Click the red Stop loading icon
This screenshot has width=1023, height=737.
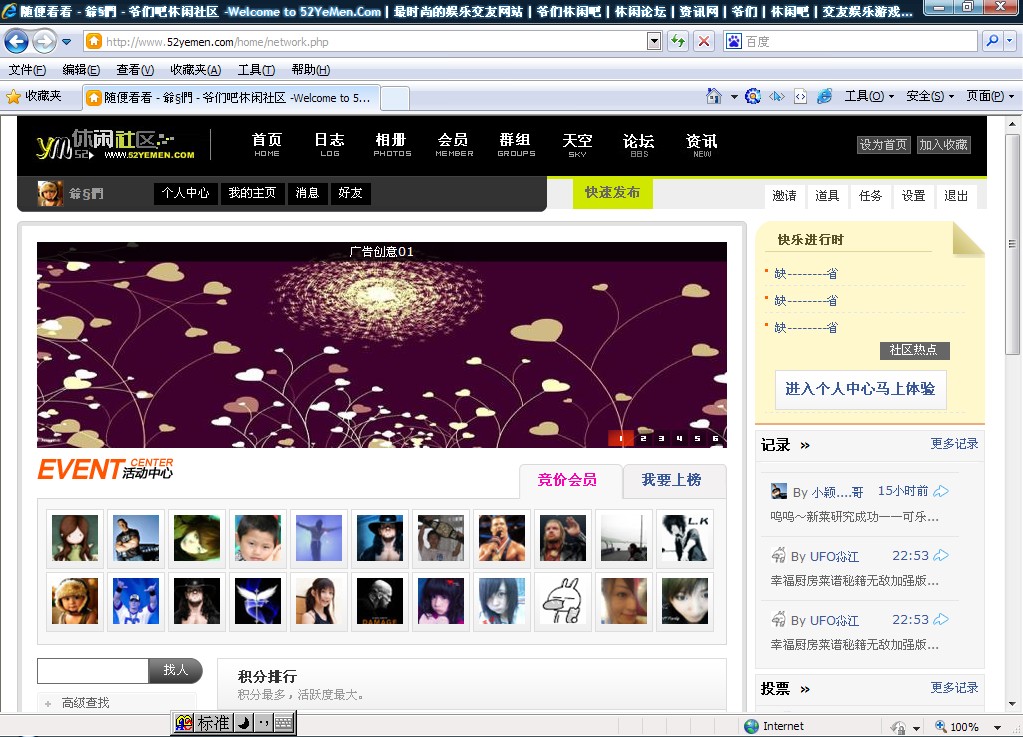point(703,42)
